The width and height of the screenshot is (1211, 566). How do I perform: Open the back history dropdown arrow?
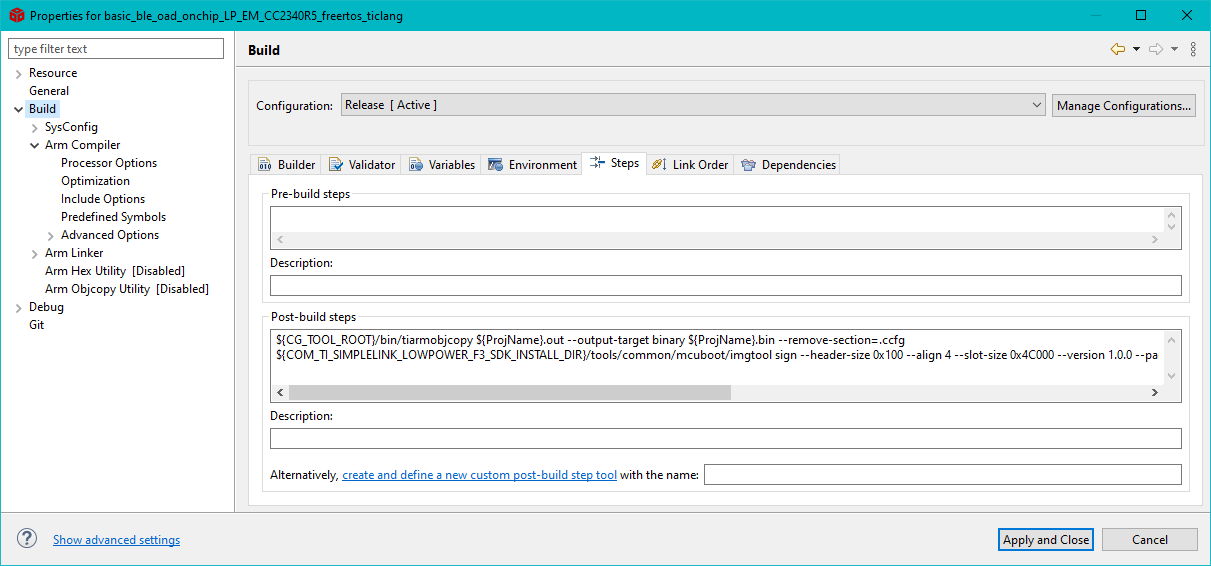pyautogui.click(x=1136, y=50)
